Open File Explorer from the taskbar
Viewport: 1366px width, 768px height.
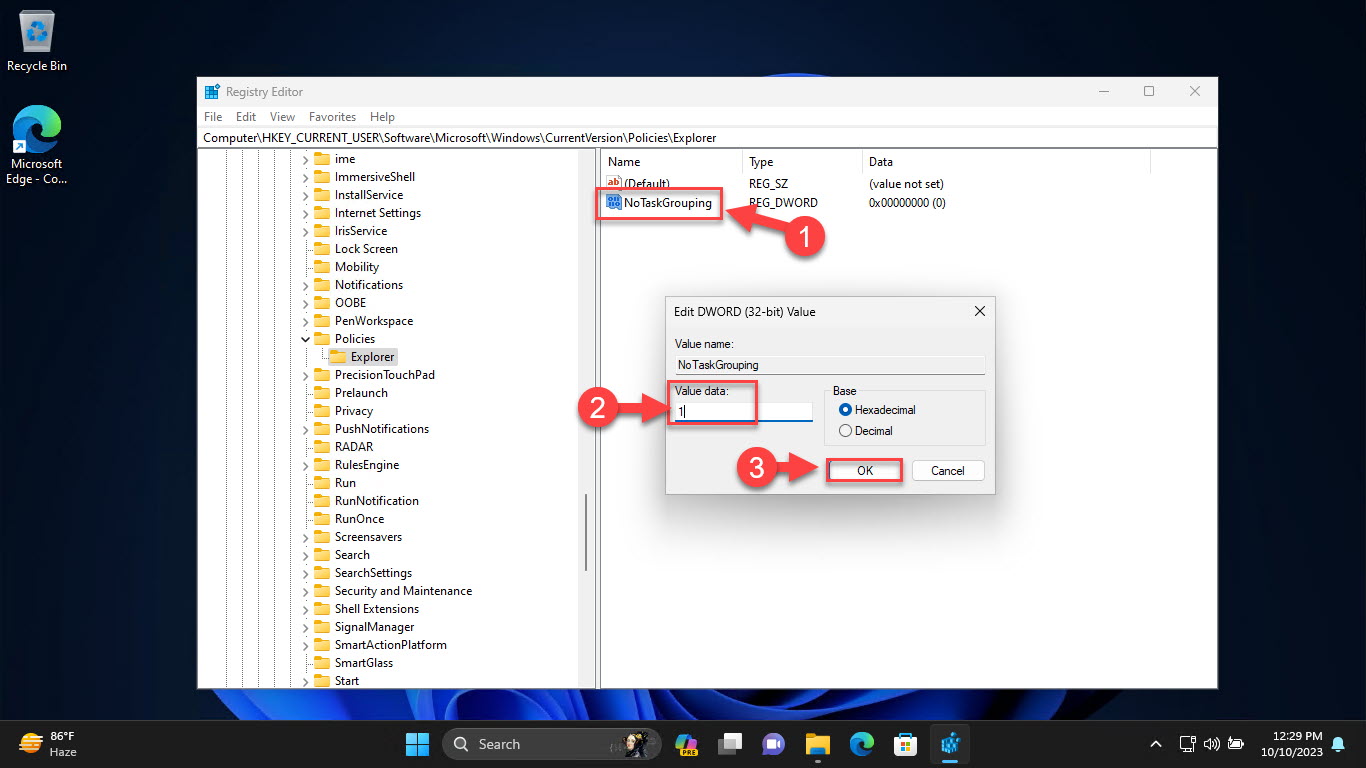(818, 744)
